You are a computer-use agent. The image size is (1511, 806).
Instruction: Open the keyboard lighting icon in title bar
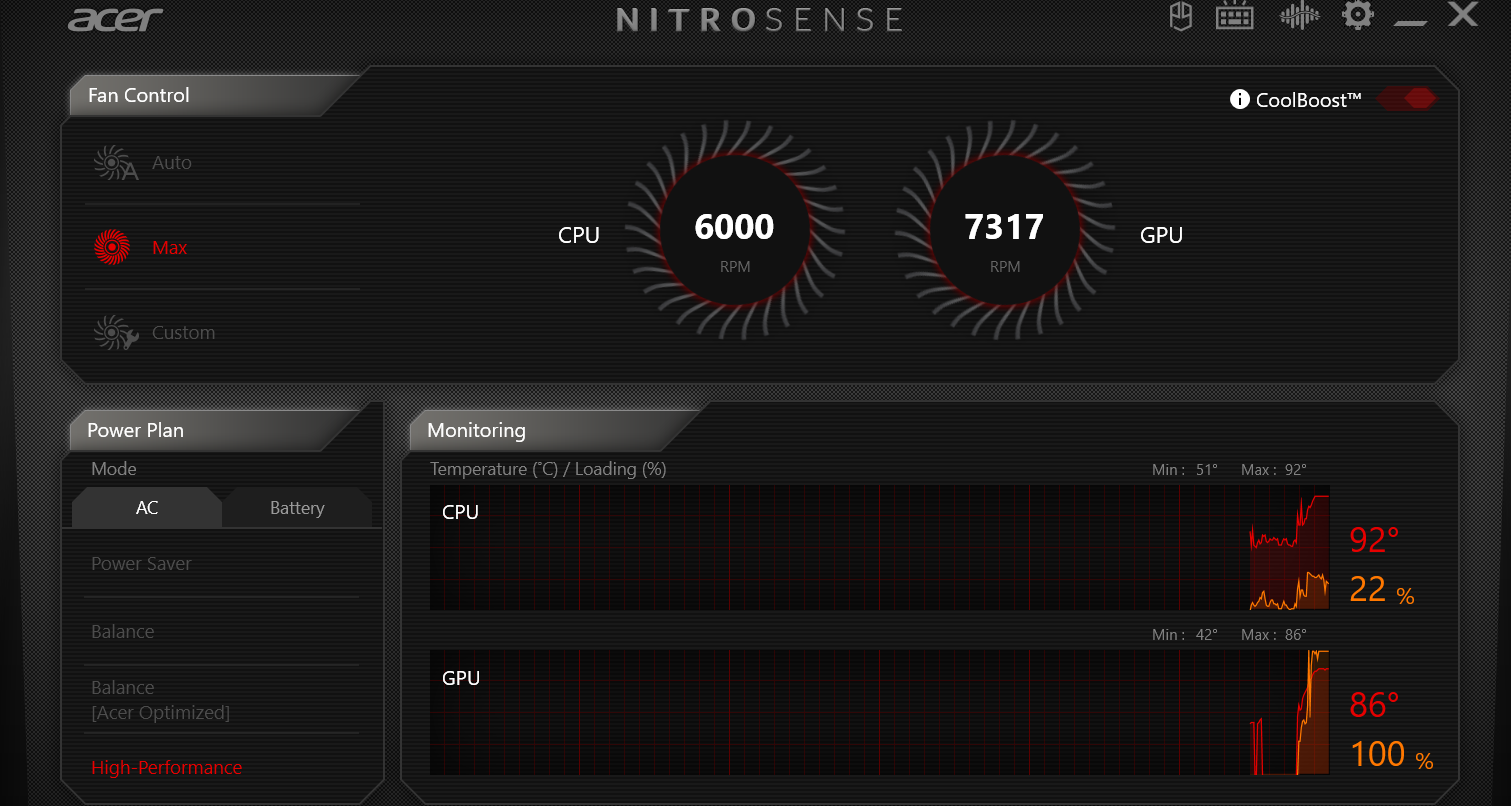(1235, 16)
